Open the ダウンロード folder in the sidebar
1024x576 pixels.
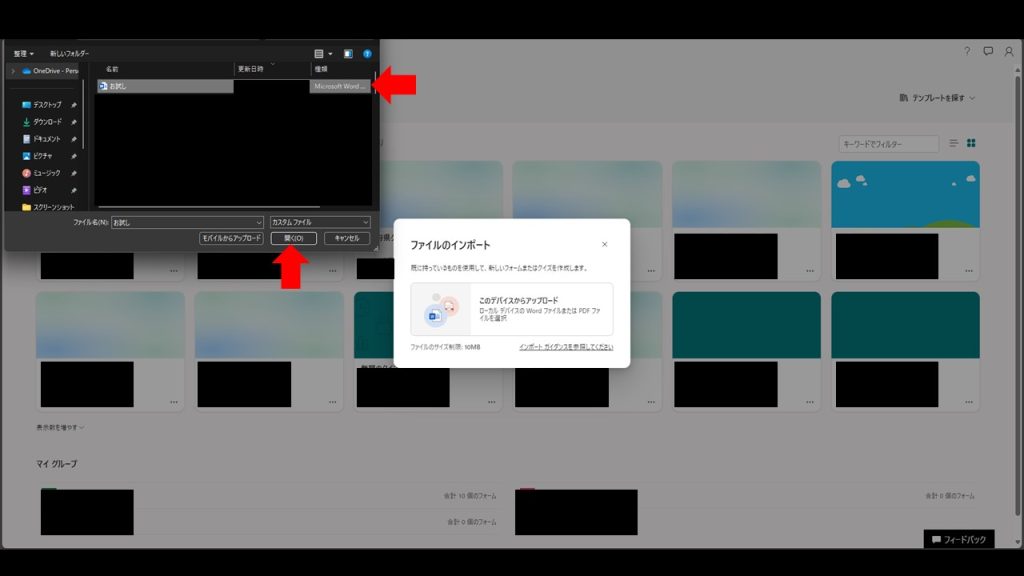[47, 122]
